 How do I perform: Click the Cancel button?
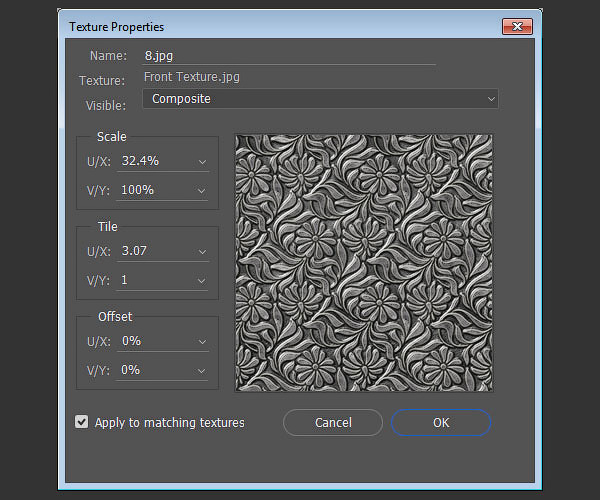click(333, 423)
